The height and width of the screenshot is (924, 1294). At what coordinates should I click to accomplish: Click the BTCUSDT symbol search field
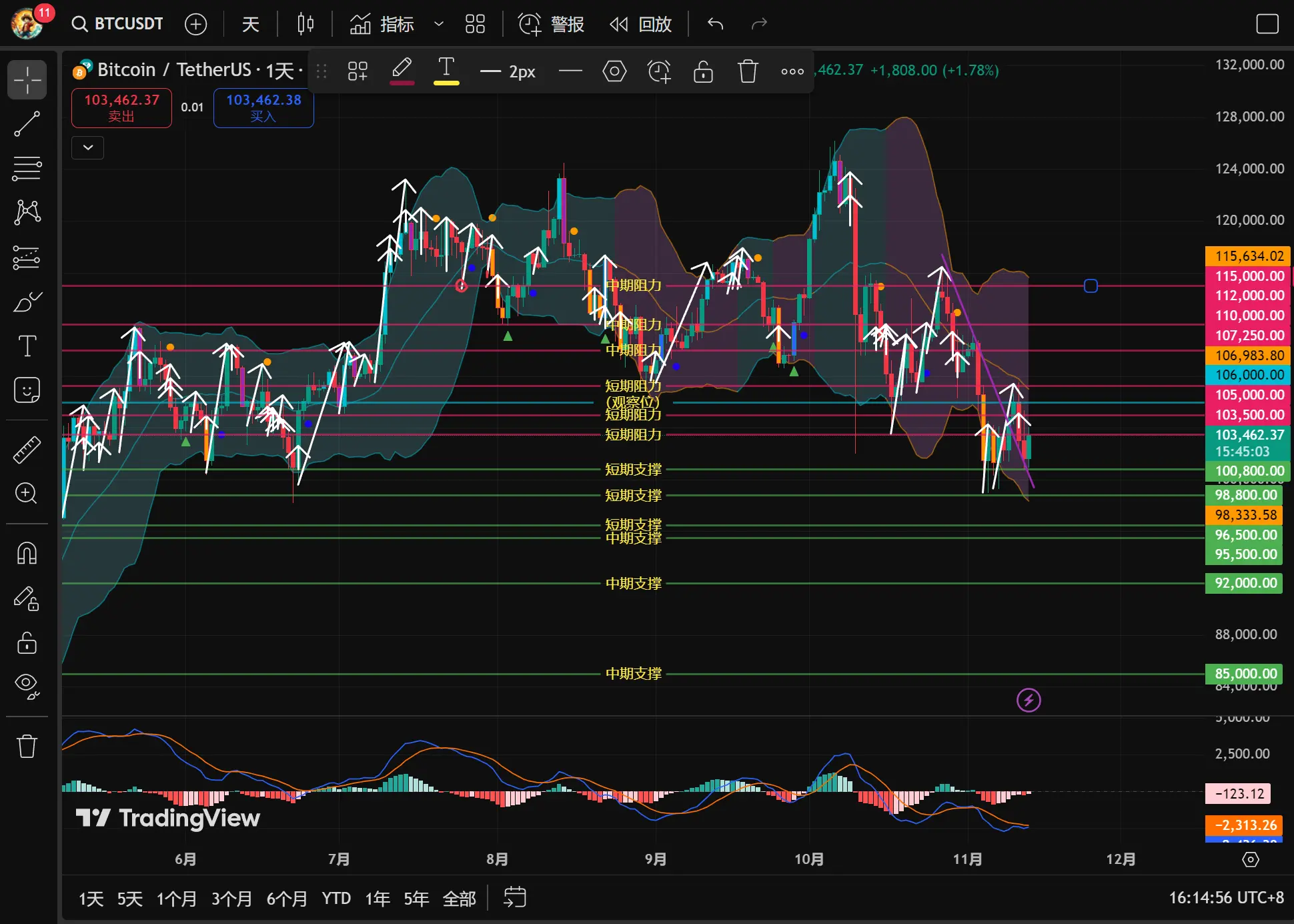118,24
